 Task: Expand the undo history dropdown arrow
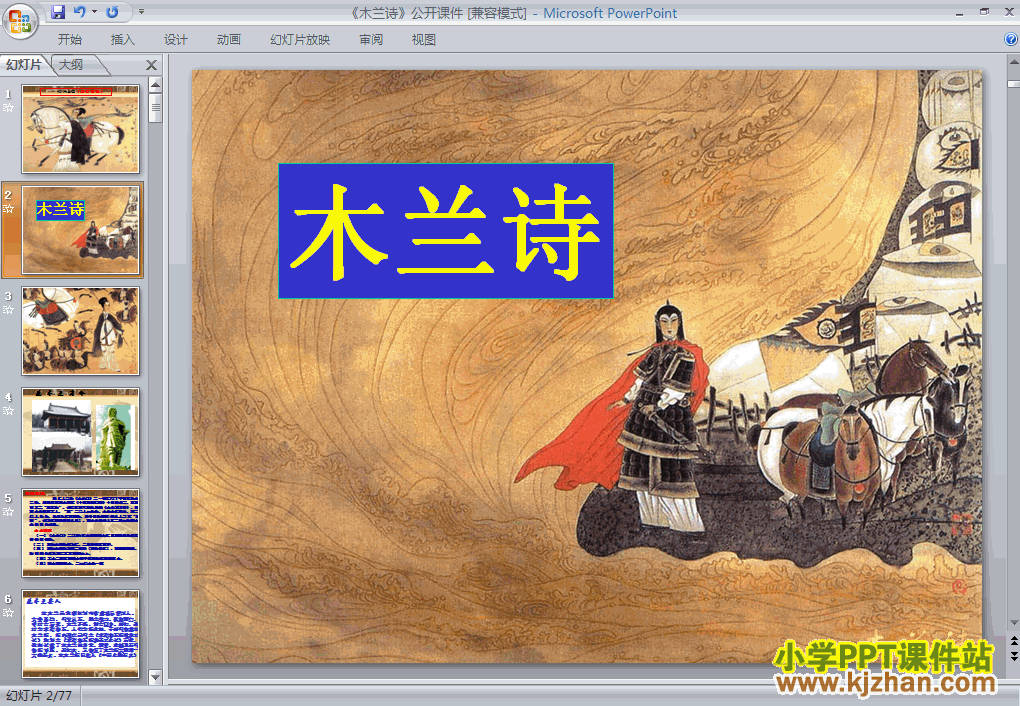94,12
